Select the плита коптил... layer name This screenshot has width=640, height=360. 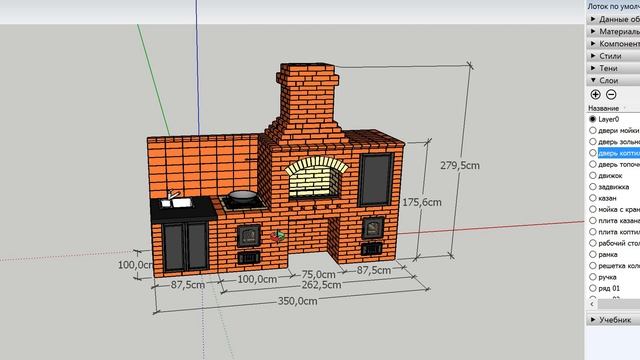(x=619, y=232)
